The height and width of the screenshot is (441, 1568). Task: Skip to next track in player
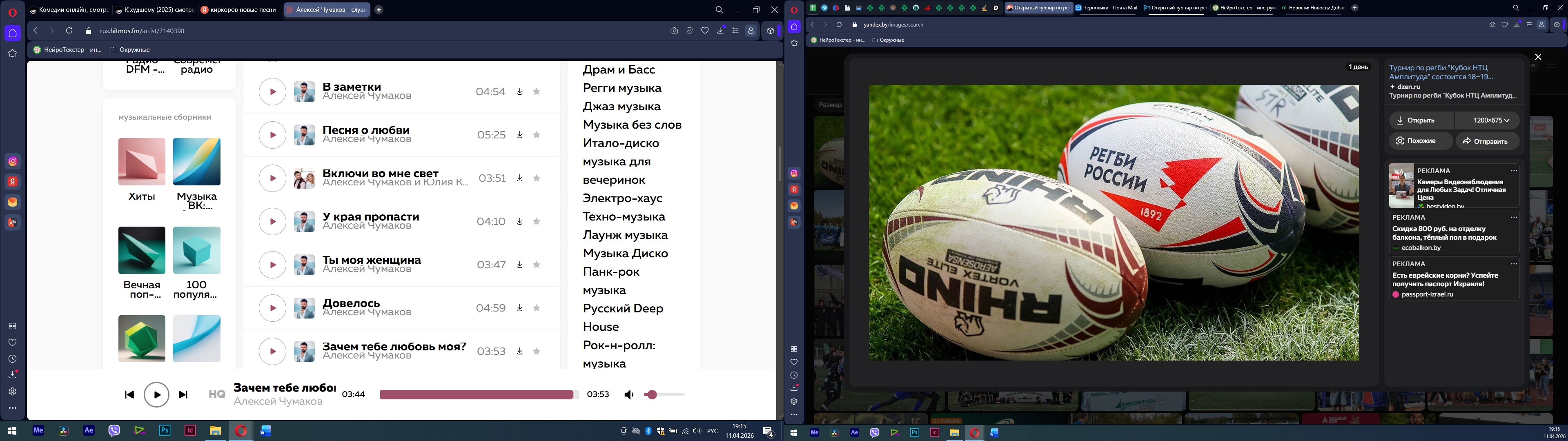click(183, 395)
